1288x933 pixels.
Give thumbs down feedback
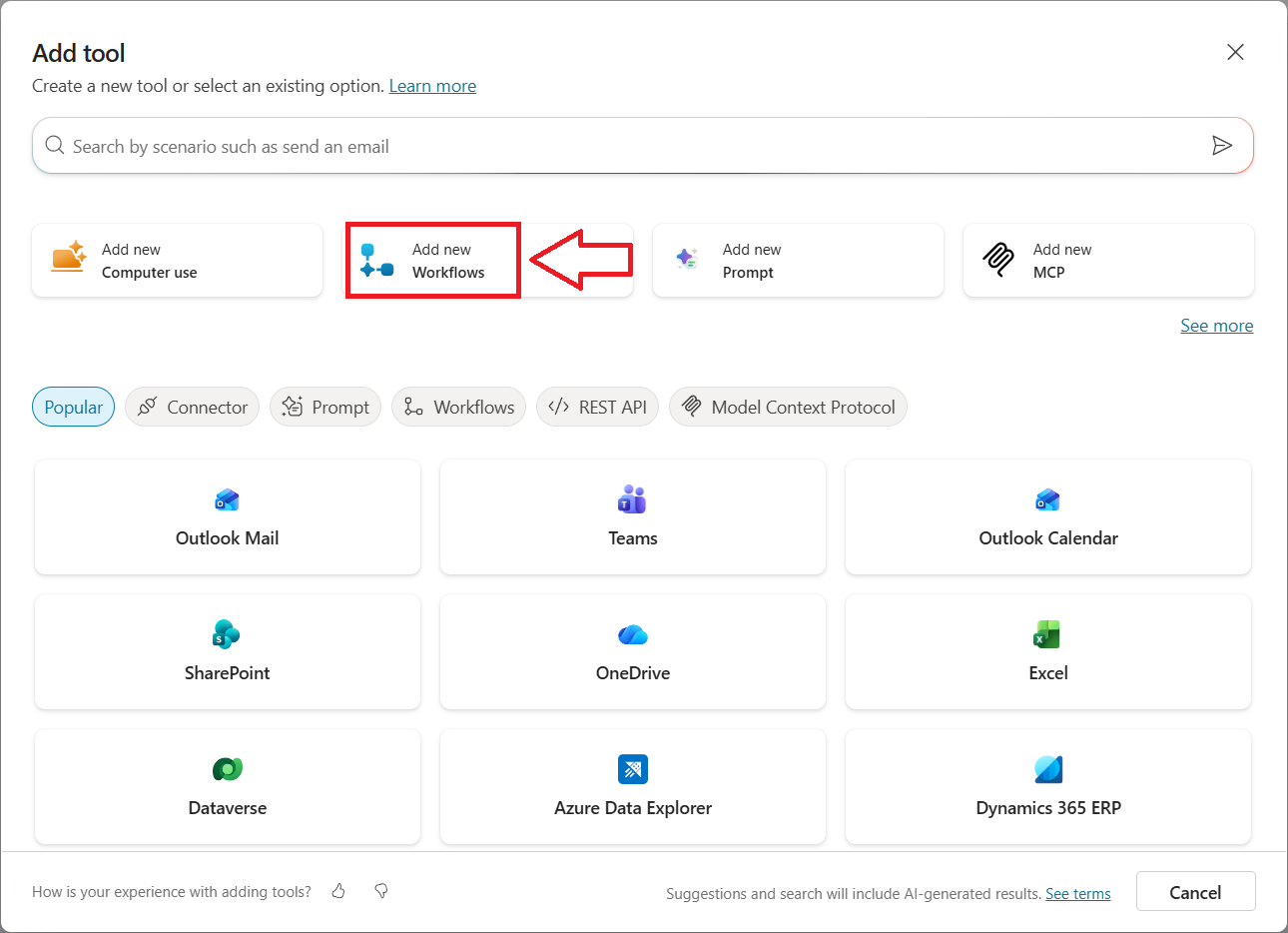(381, 891)
